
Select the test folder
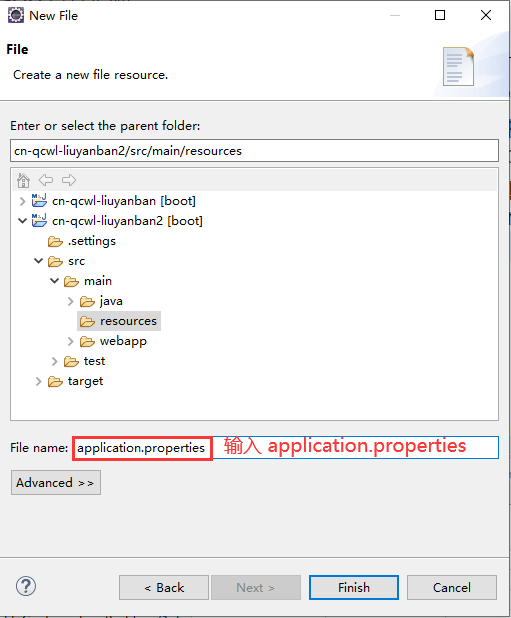(85, 361)
